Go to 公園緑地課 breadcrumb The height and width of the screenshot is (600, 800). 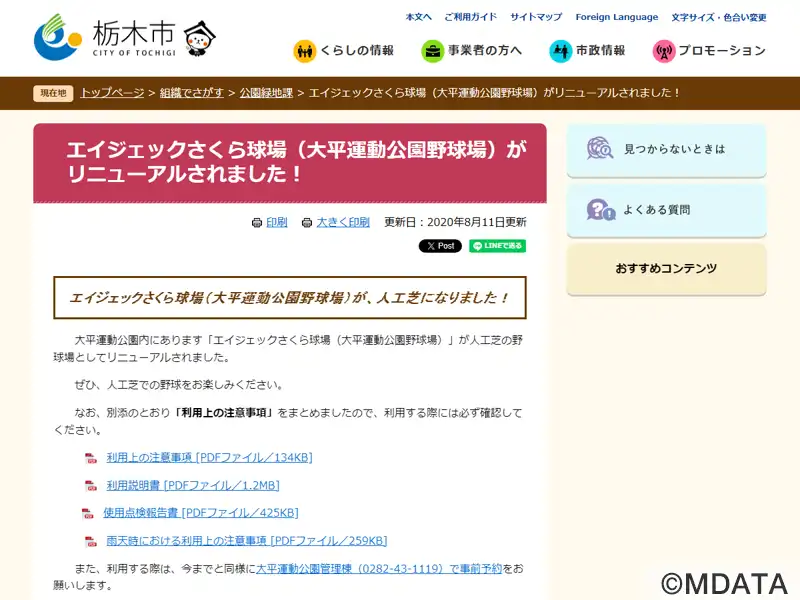pos(266,93)
